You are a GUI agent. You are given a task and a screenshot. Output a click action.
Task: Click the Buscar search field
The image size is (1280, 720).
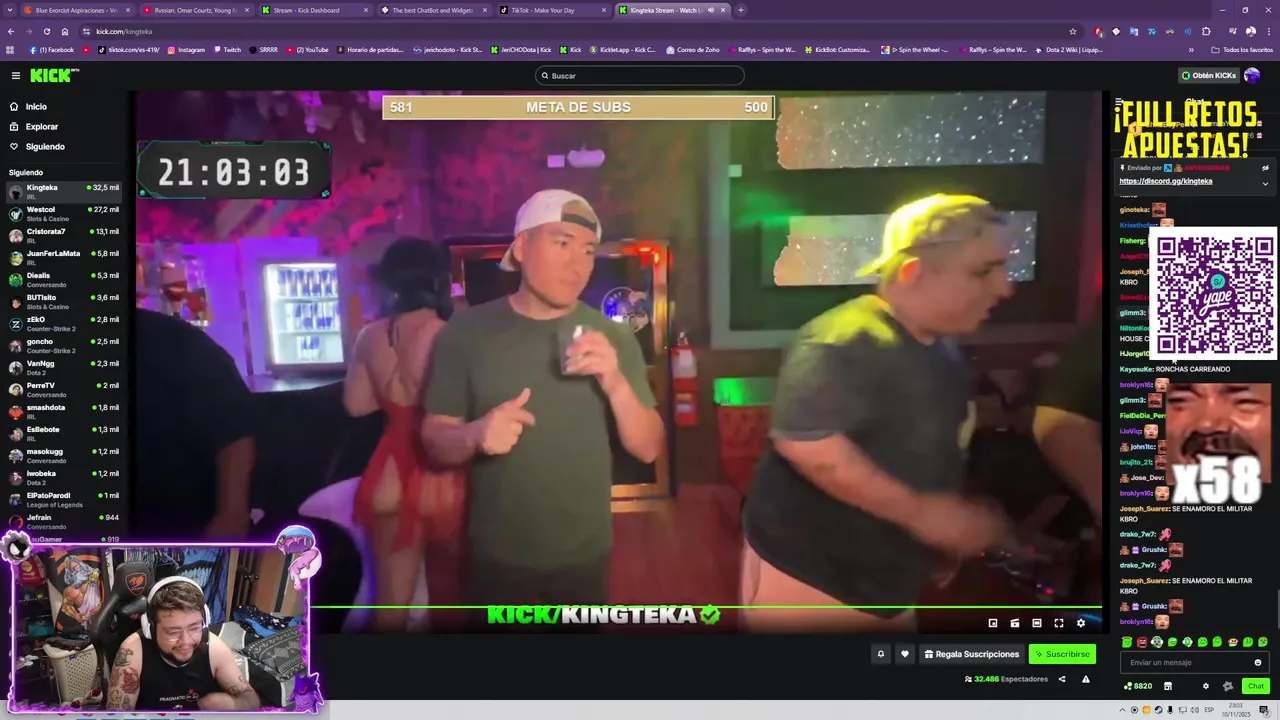pos(639,75)
